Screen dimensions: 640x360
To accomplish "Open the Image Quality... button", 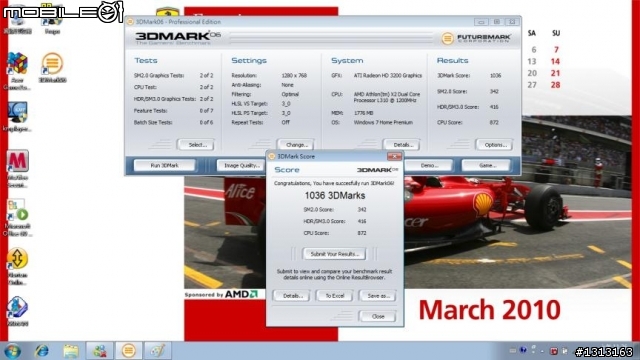I will click(x=242, y=165).
